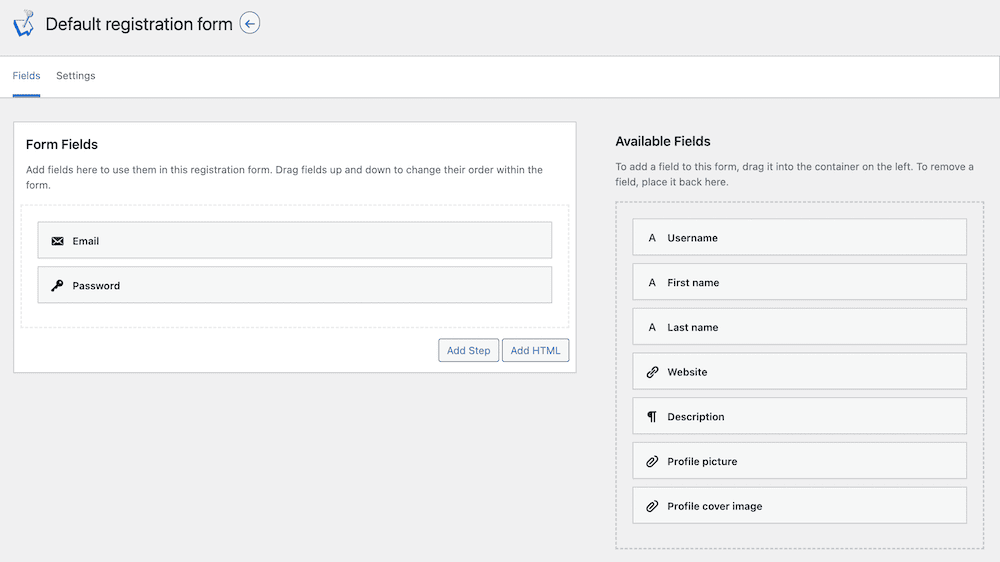The height and width of the screenshot is (562, 1000).
Task: Click the key icon on the Password field
Action: [x=57, y=285]
